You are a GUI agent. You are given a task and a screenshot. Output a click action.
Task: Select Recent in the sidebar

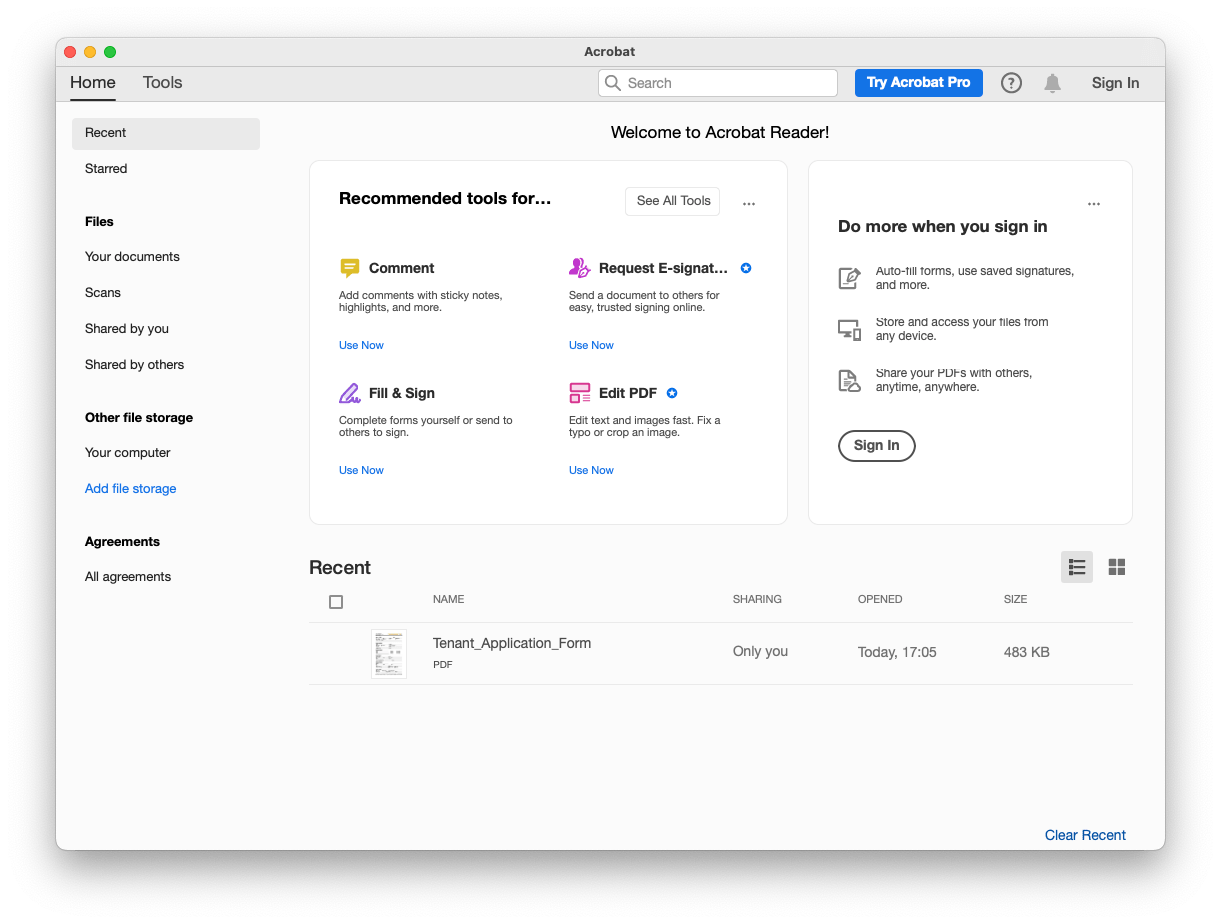click(166, 133)
